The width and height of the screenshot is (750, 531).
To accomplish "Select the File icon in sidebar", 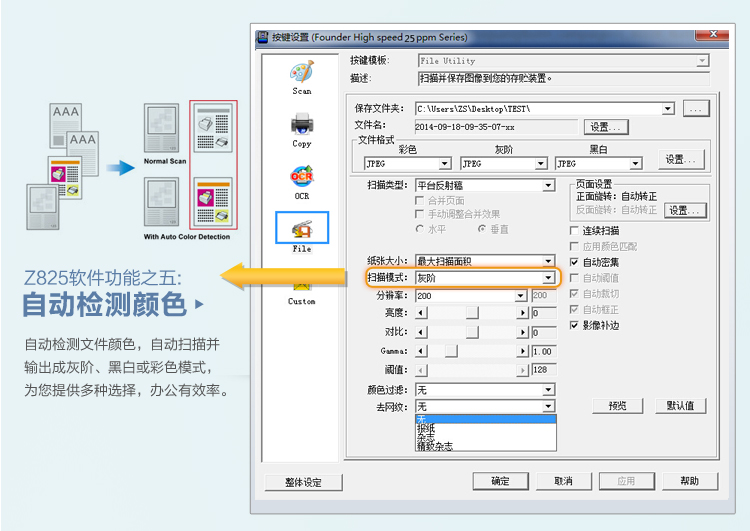I will coord(302,230).
